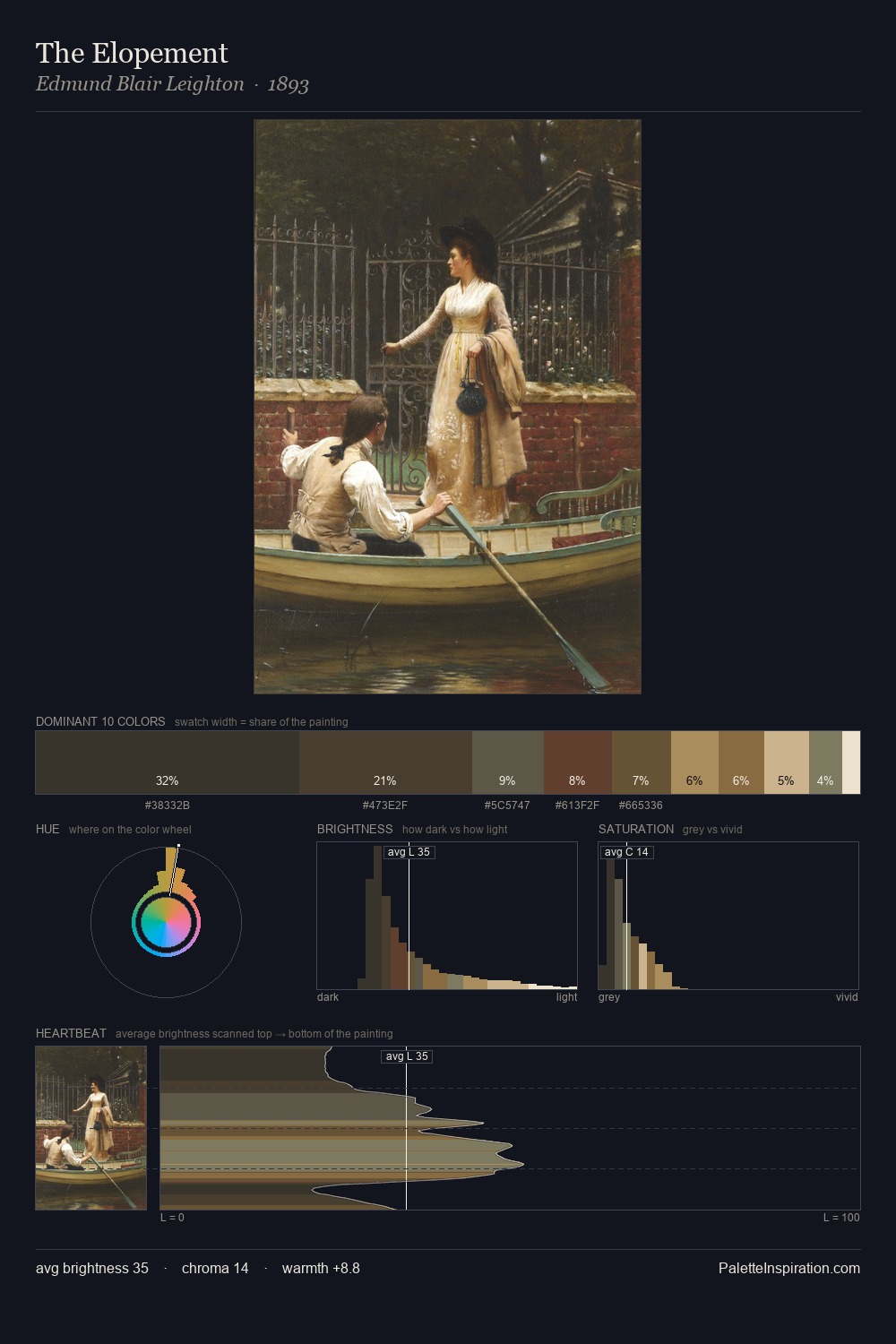The width and height of the screenshot is (896, 1344).
Task: Click the 'avg L 35' label in the brightness histogram
Action: (409, 852)
